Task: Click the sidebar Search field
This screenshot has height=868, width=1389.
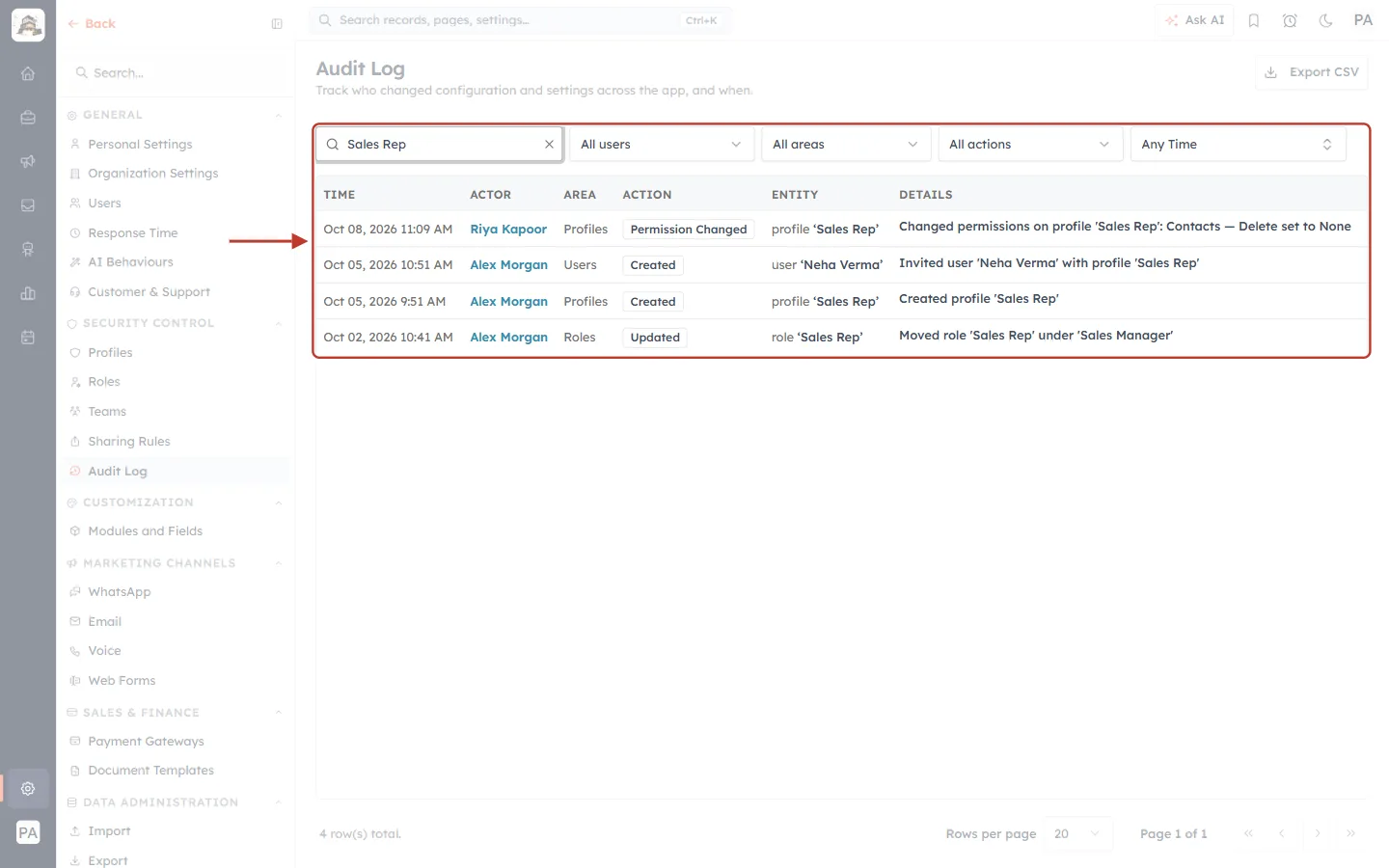Action: coord(174,73)
